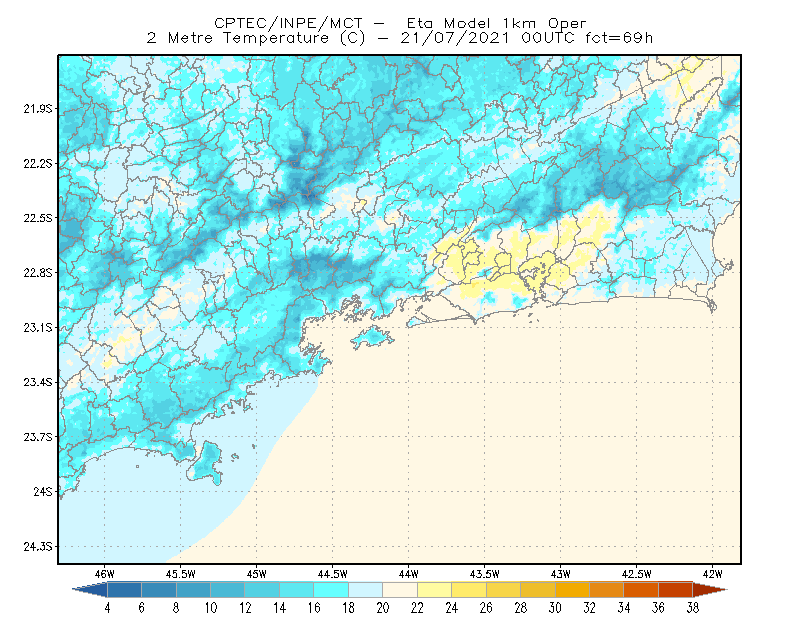Click the orange 30–32 degree swatch
This screenshot has width=800, height=618.
point(572,590)
